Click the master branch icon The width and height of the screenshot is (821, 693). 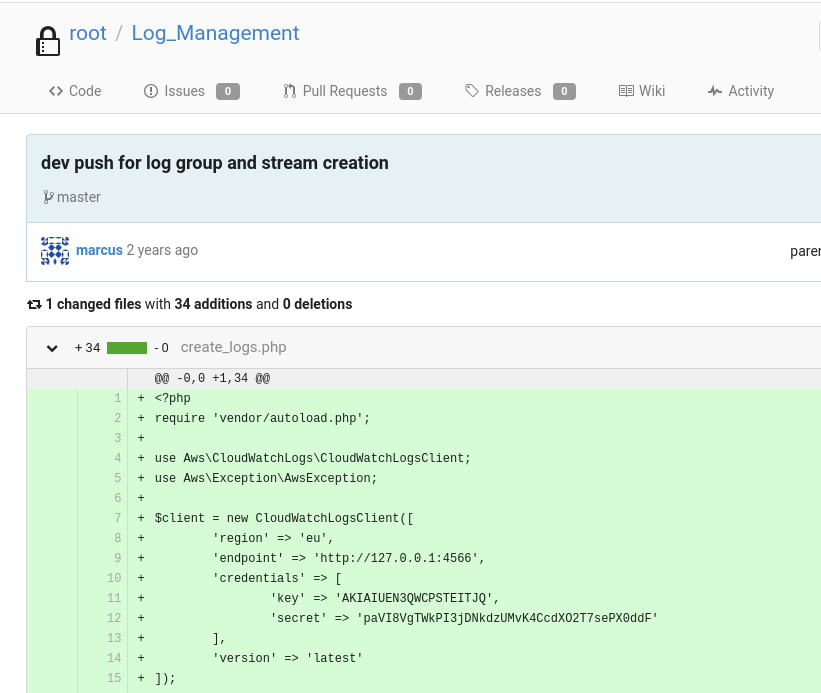[x=48, y=197]
